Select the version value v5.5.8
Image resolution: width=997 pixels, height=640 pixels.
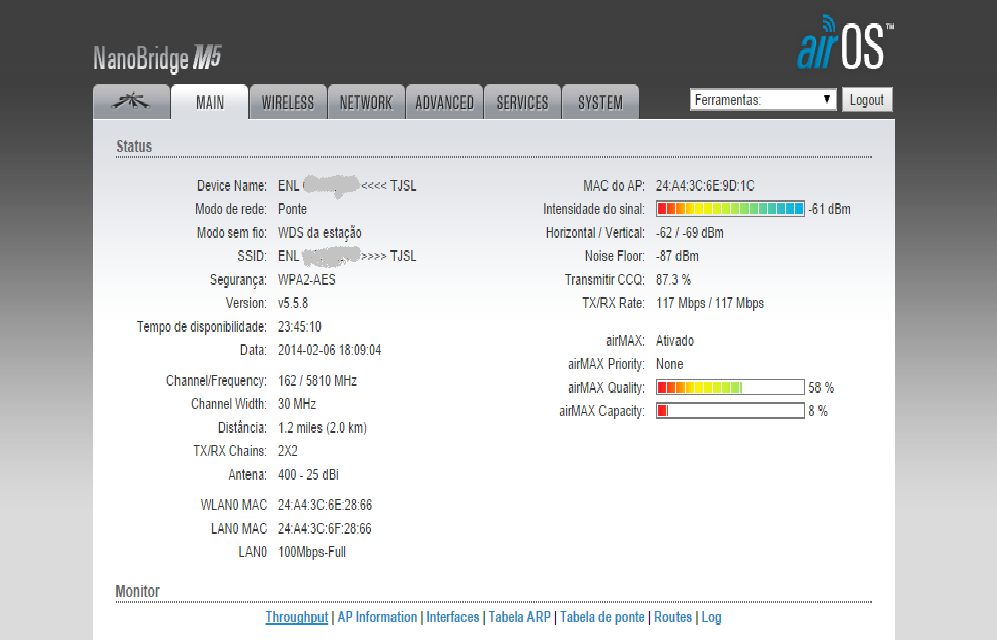point(293,303)
